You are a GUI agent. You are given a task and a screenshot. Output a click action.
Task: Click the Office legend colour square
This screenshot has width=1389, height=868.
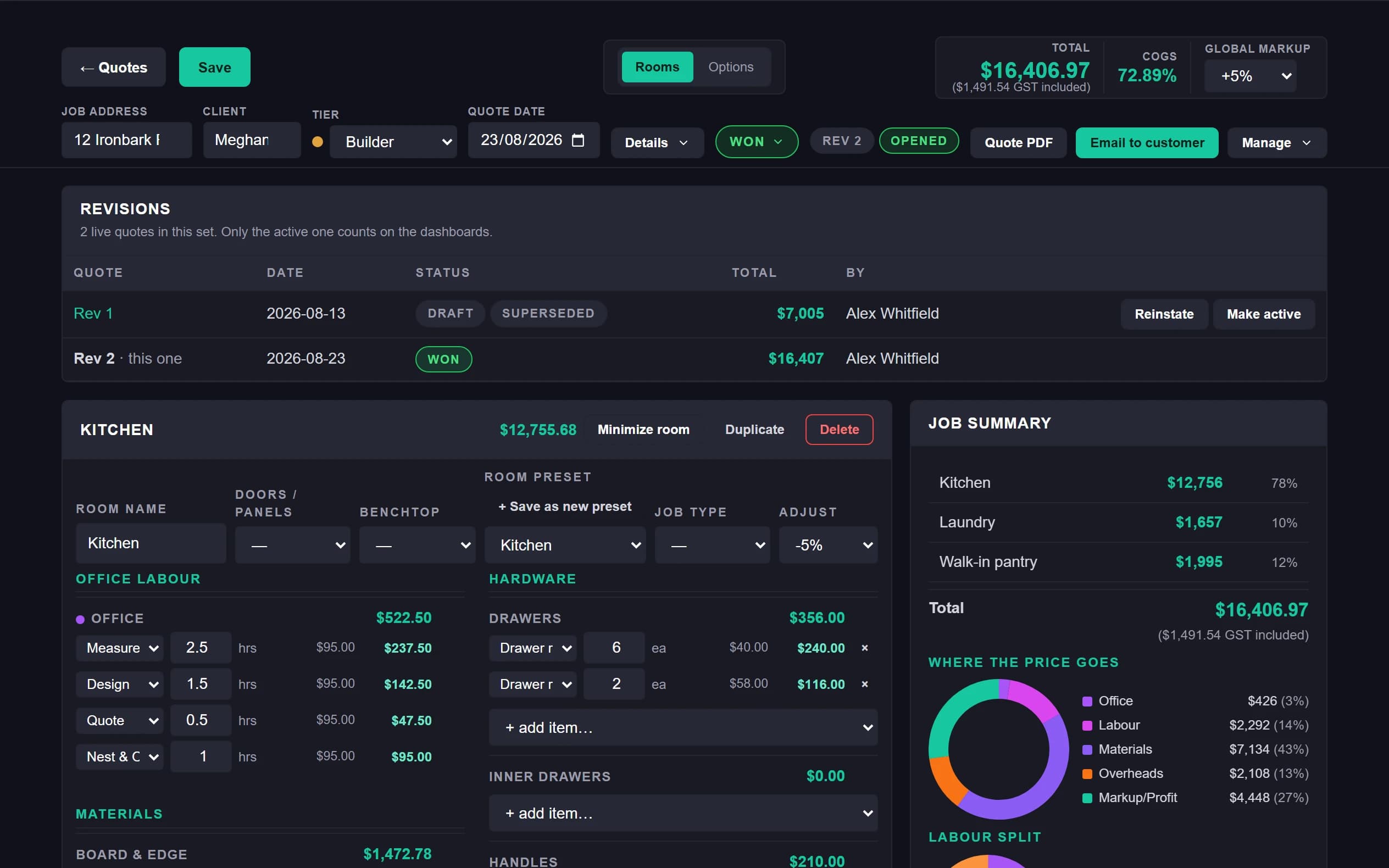[x=1086, y=701]
